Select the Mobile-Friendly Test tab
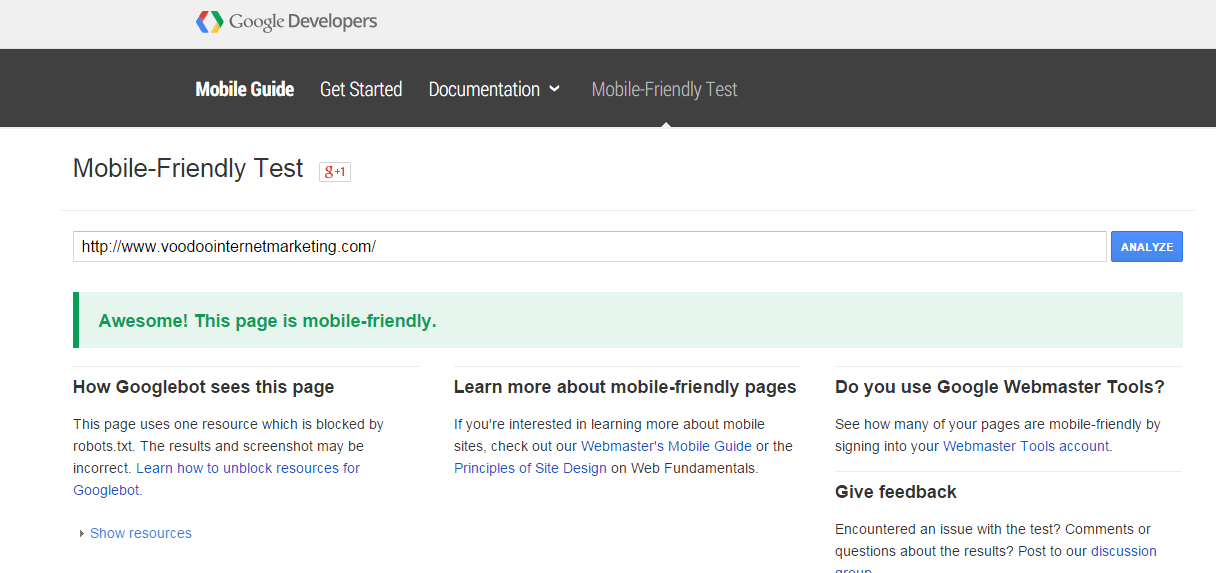The image size is (1216, 573). (664, 89)
